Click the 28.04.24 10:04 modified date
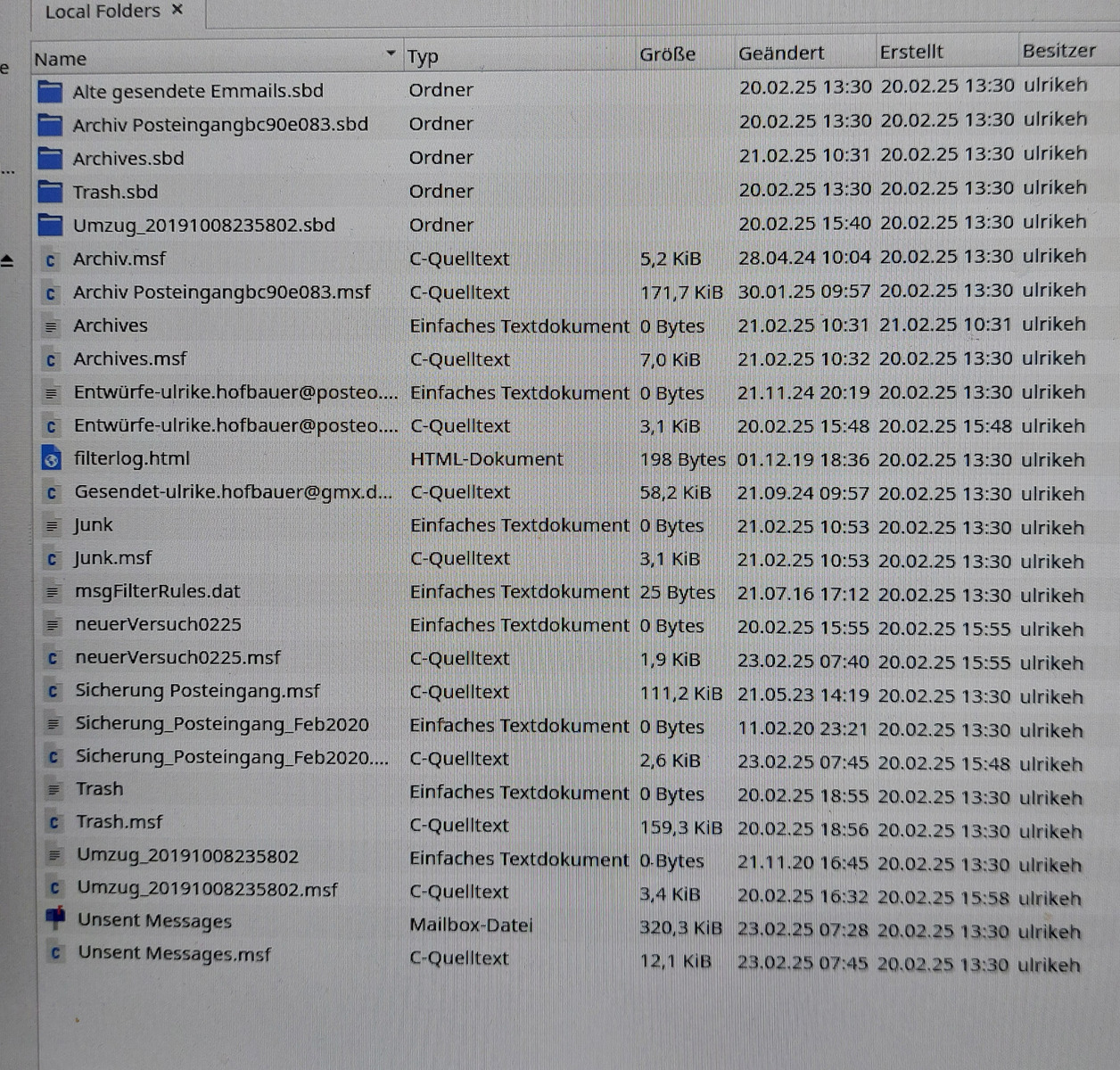Image resolution: width=1120 pixels, height=1070 pixels. click(804, 258)
